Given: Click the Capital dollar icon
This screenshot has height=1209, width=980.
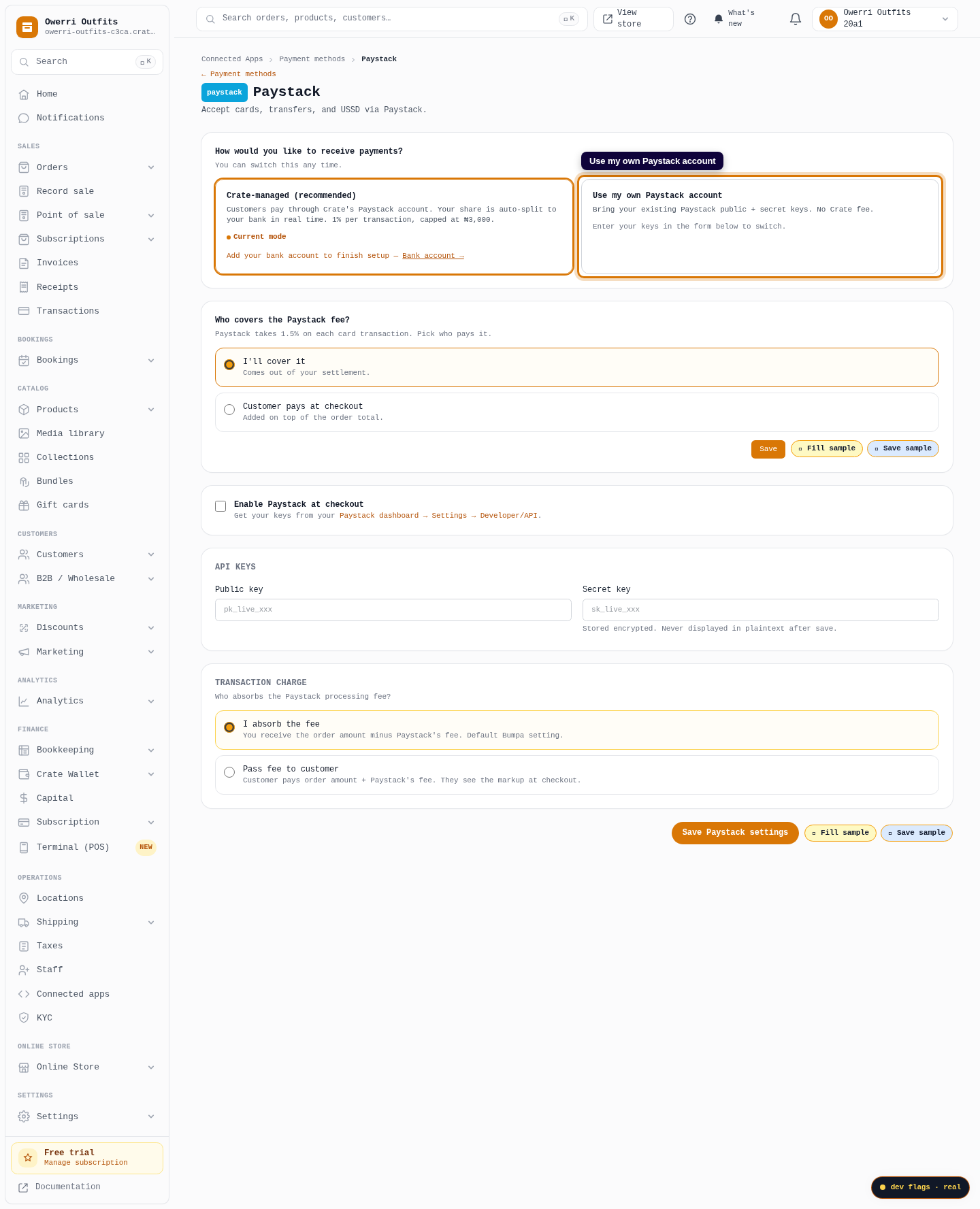Looking at the screenshot, I should (x=24, y=799).
